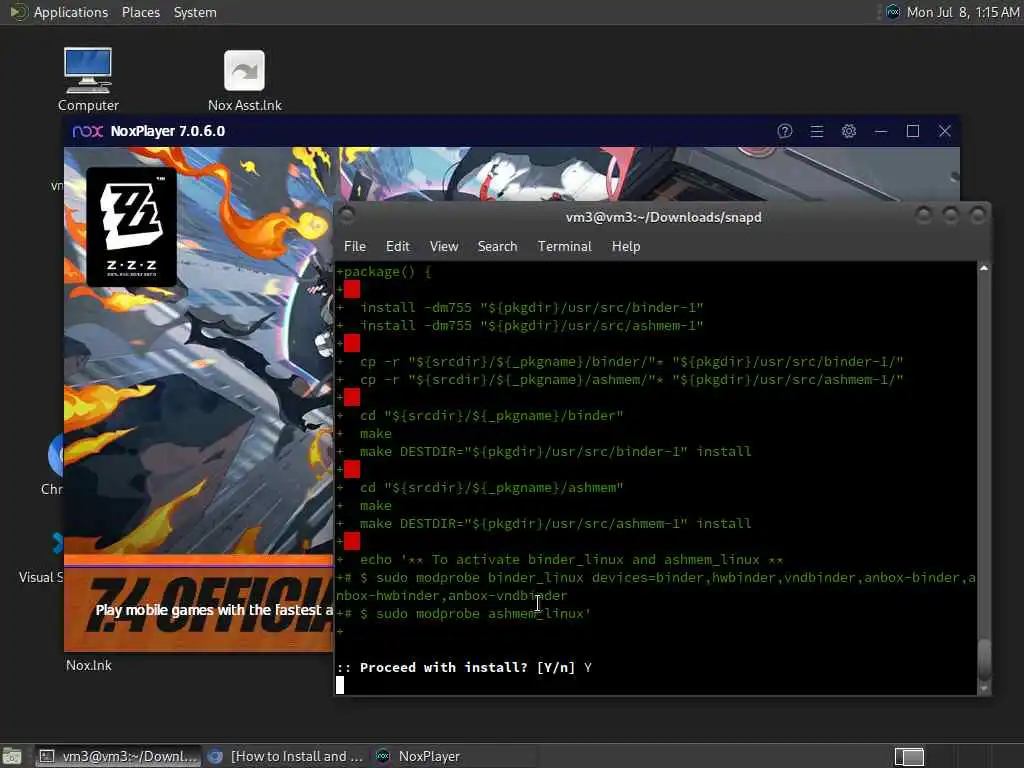
Task: Click the terminal title vm3@vm3:~/Downloads/snapd
Action: pyautogui.click(x=664, y=217)
